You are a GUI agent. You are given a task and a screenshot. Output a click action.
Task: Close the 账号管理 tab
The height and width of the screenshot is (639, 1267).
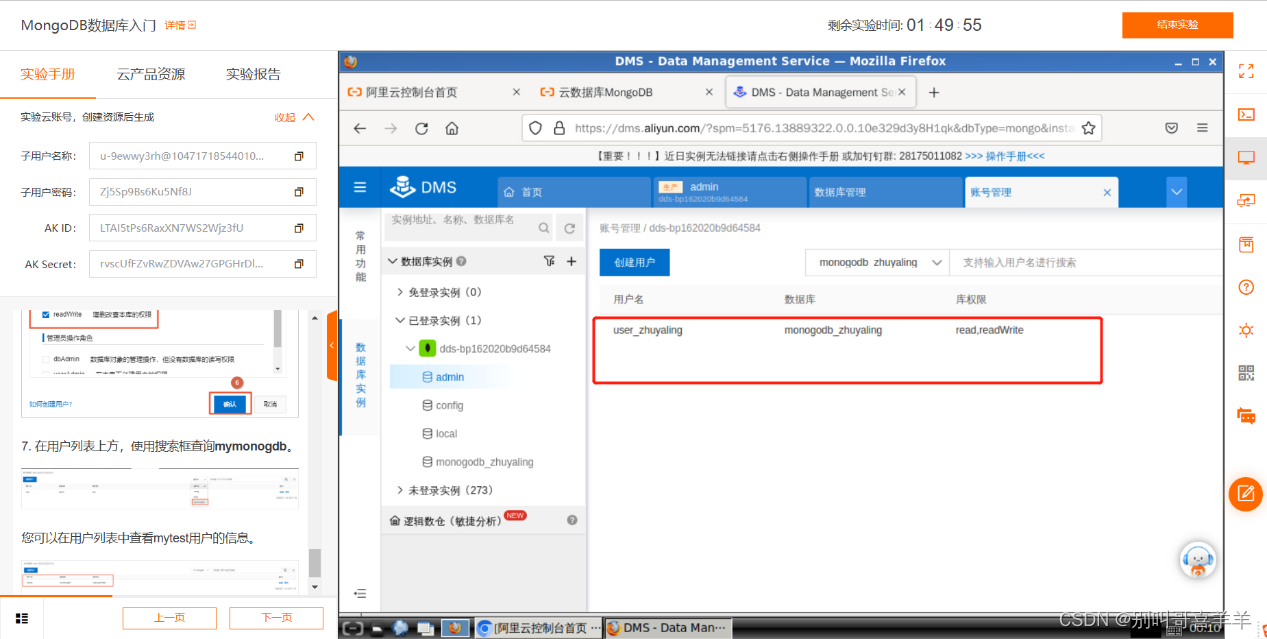[1107, 192]
